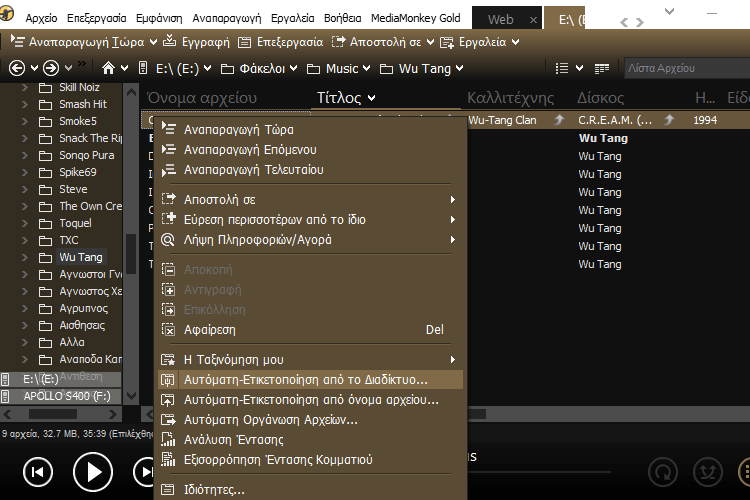Image resolution: width=750 pixels, height=500 pixels.
Task: Open the Φάκελοι breadcrumb dropdown
Action: [293, 68]
